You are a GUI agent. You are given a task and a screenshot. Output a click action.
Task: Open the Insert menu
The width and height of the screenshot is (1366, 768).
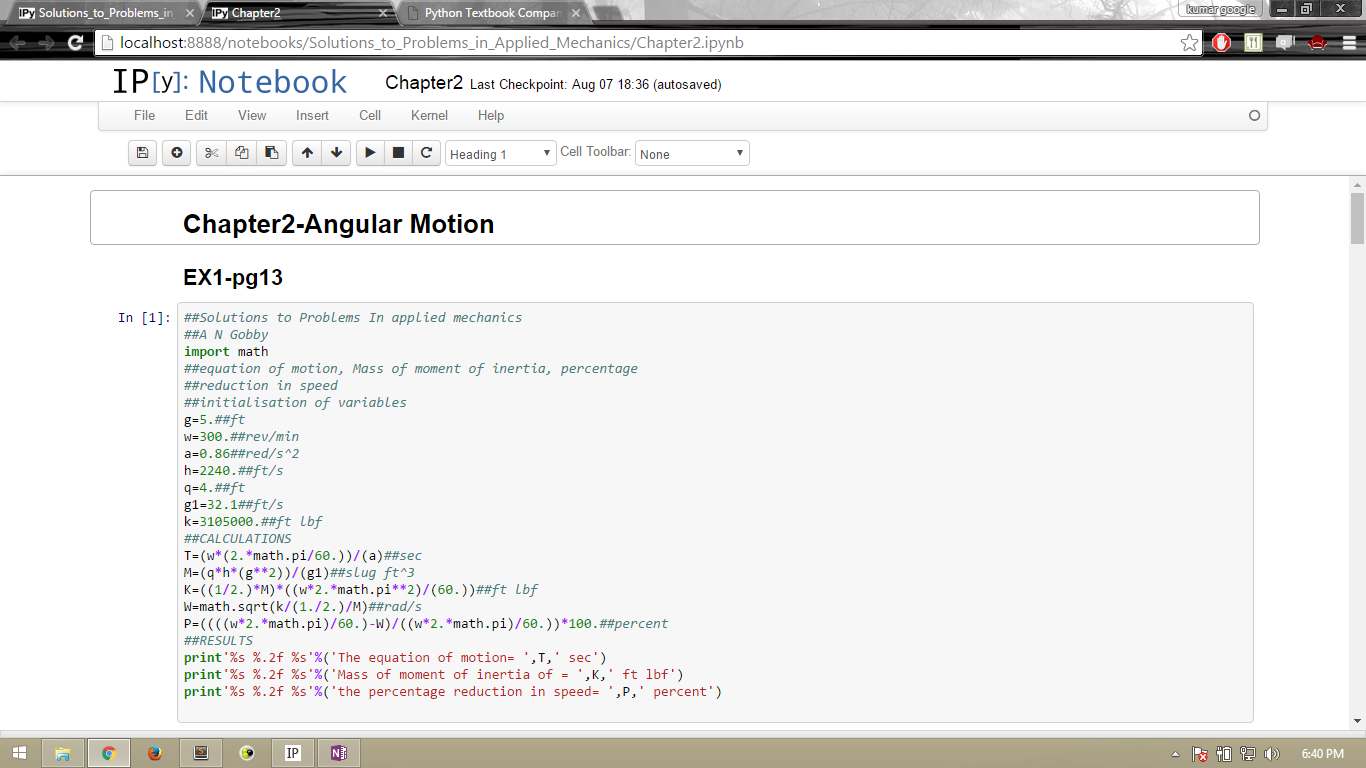(312, 115)
